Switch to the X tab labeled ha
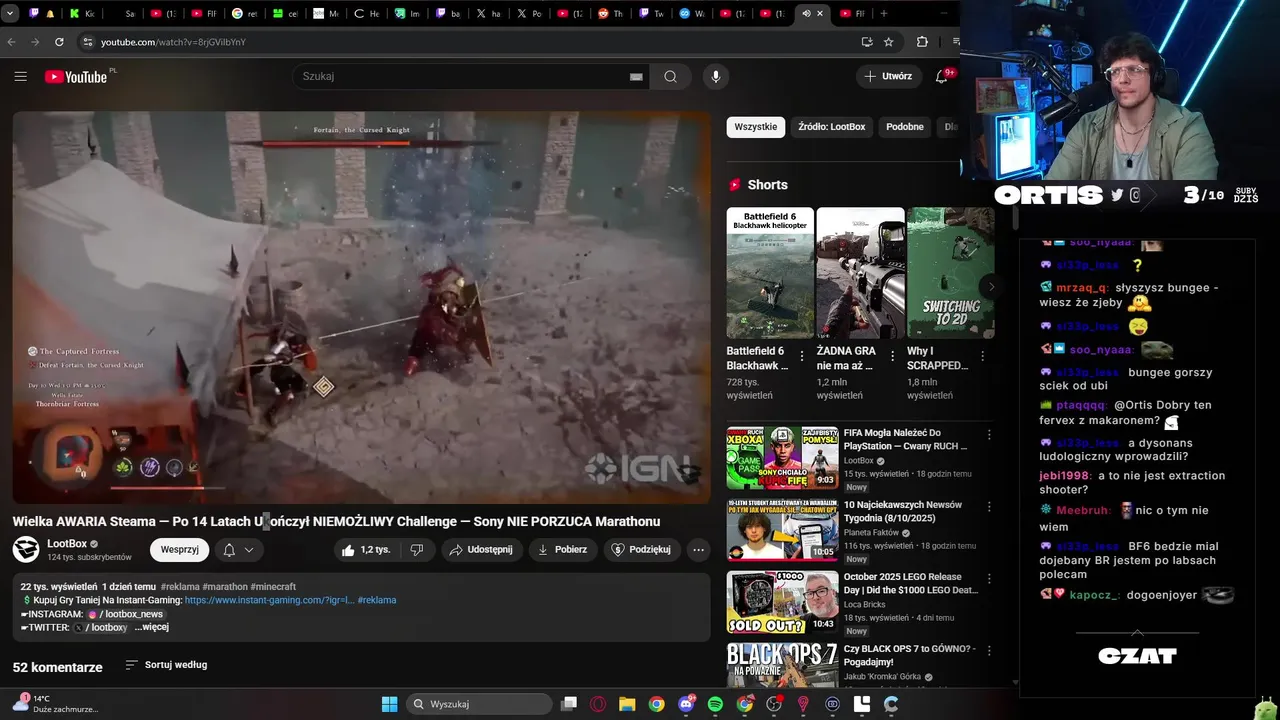Screen dimensions: 1280x720 pyautogui.click(x=488, y=14)
